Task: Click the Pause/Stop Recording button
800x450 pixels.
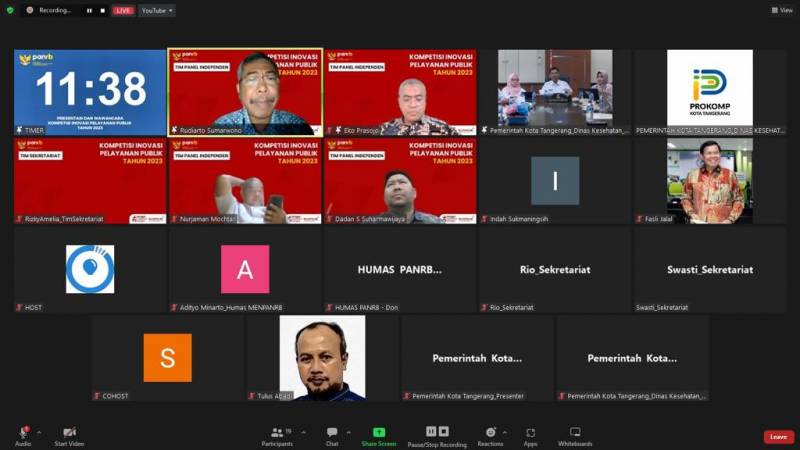Action: [437, 433]
